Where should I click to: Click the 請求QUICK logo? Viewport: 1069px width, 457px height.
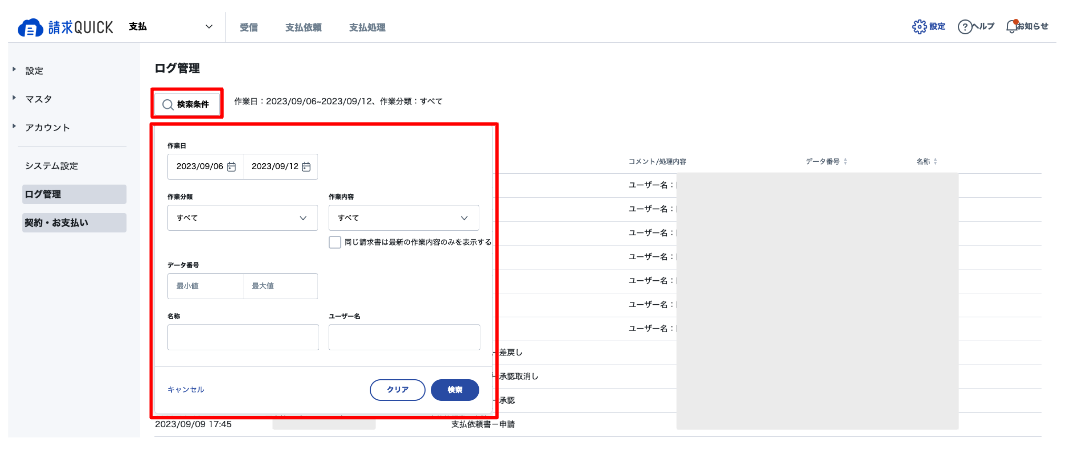(x=65, y=27)
